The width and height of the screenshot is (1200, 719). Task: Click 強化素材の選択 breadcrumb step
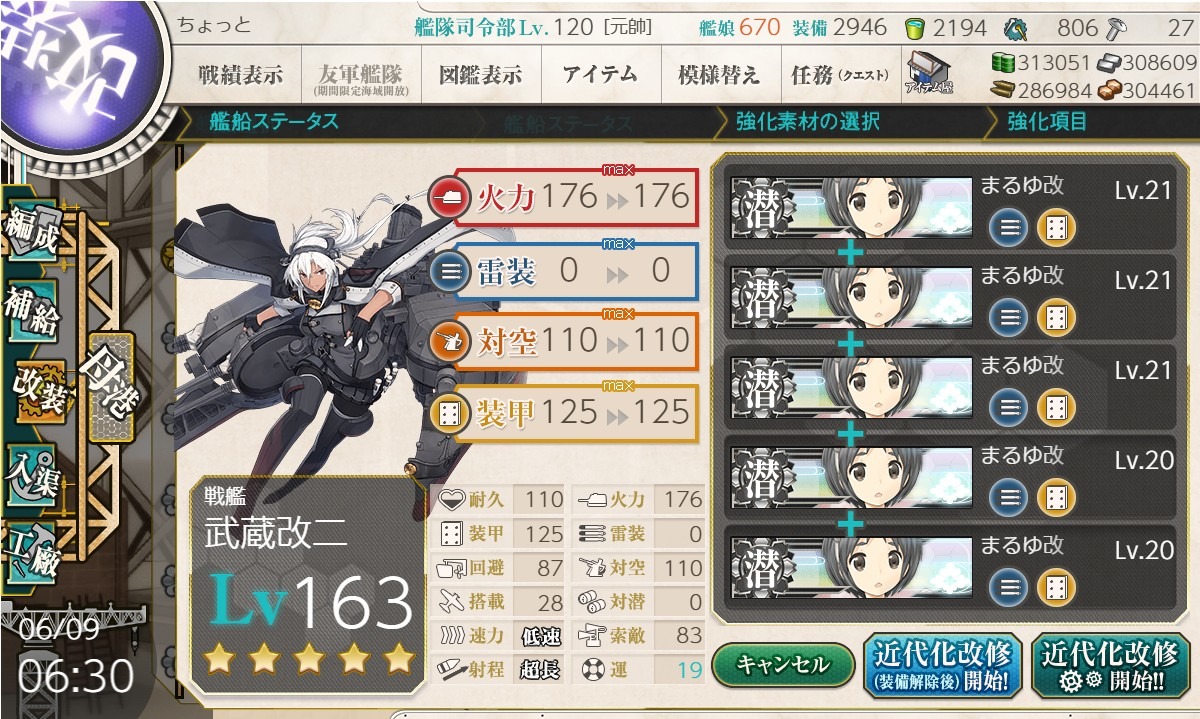pos(807,122)
